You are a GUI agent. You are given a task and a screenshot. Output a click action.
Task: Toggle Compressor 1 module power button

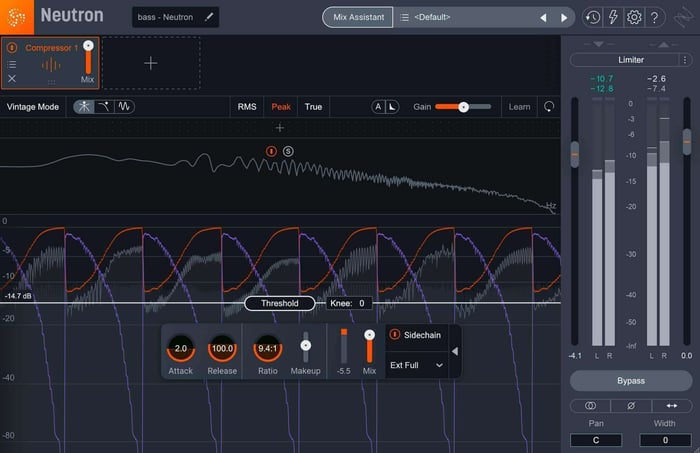pyautogui.click(x=12, y=47)
